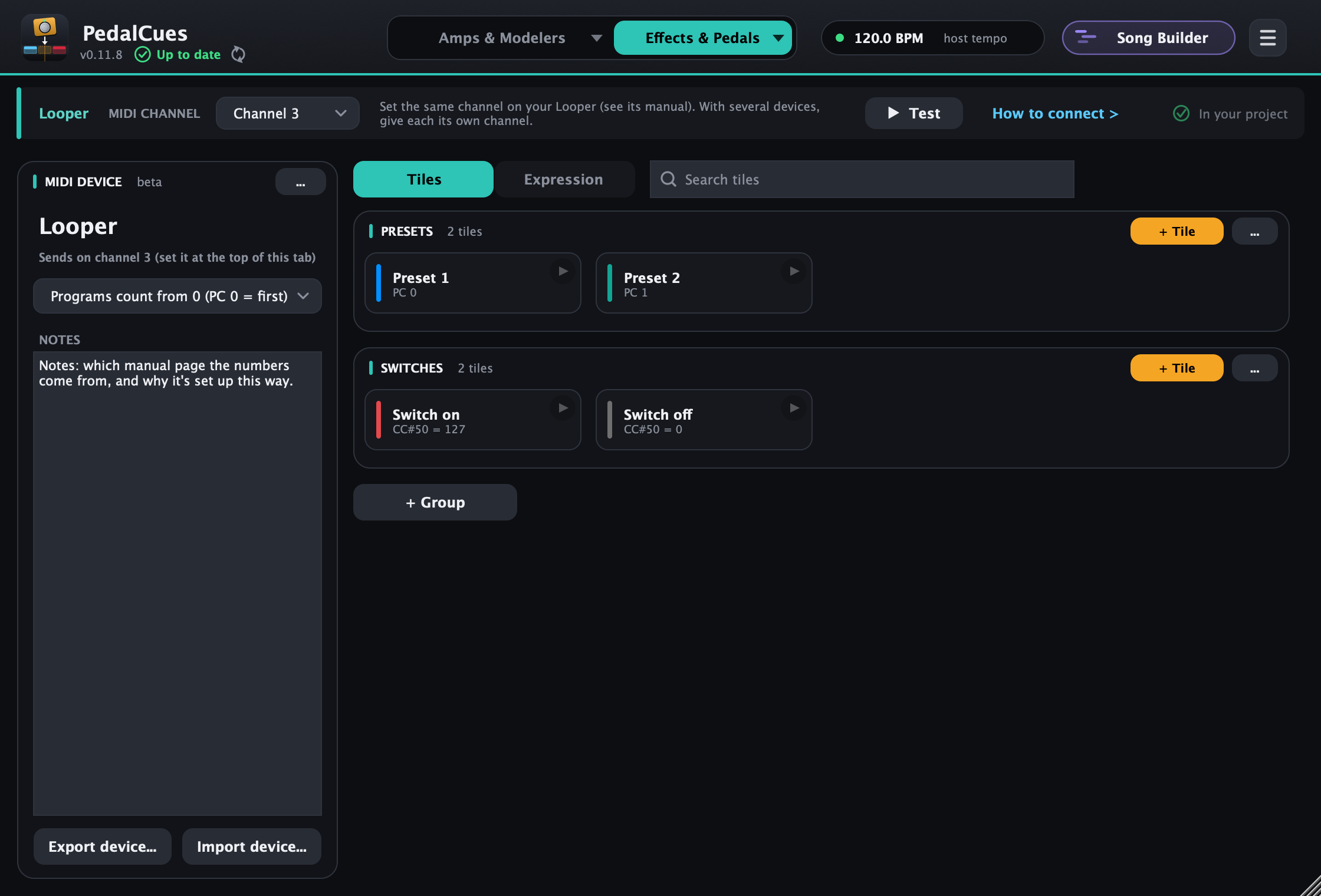Open MIDI DEVICE panel options ellipsis

[x=301, y=182]
